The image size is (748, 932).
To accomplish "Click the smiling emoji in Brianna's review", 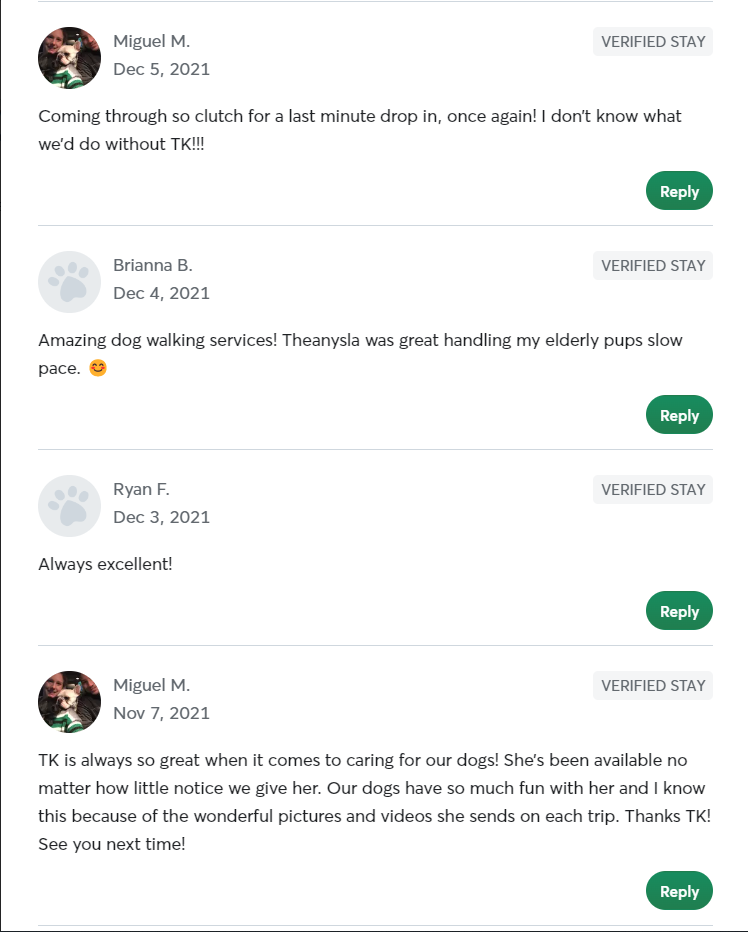I will (97, 368).
